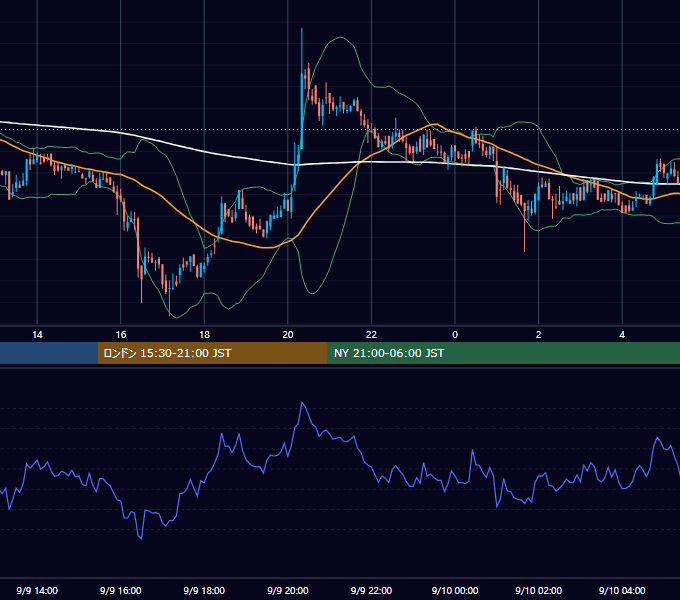Click the 4 hour label on price chart axis
This screenshot has height=600, width=680.
click(x=622, y=335)
